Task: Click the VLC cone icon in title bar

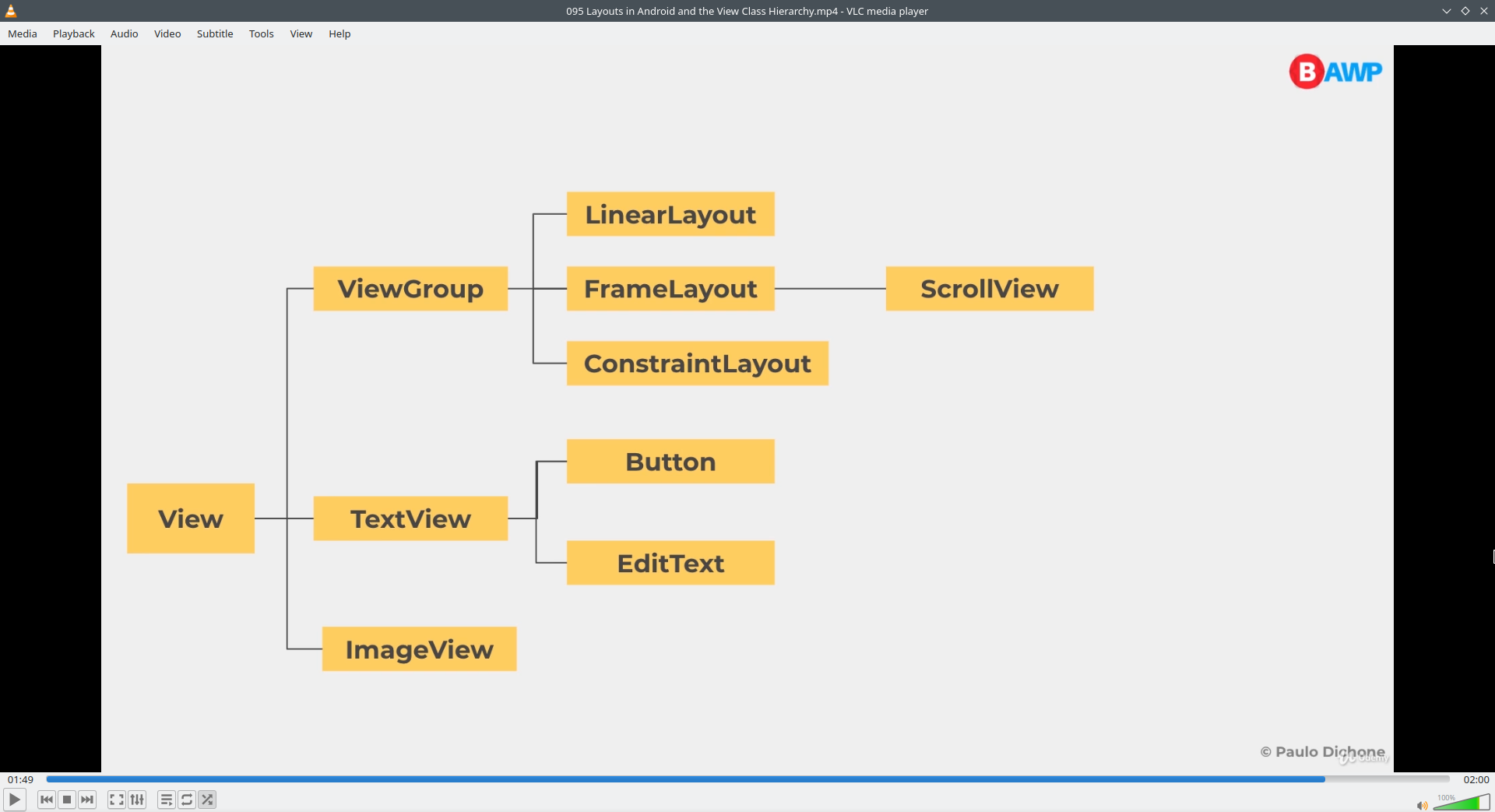Action: tap(11, 11)
